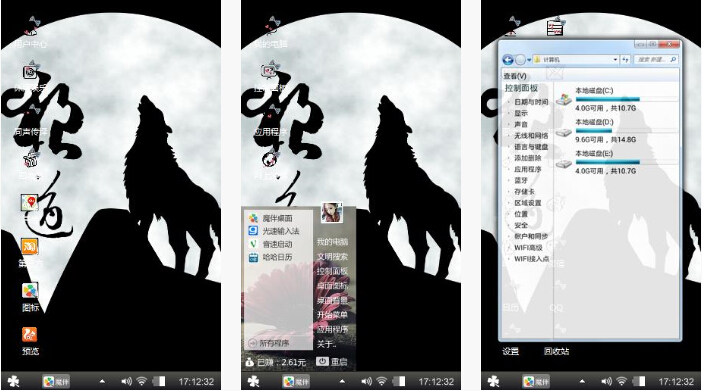702x391 pixels.
Task: Select WIFI接入点 in 控制面板 list
Action: point(532,259)
